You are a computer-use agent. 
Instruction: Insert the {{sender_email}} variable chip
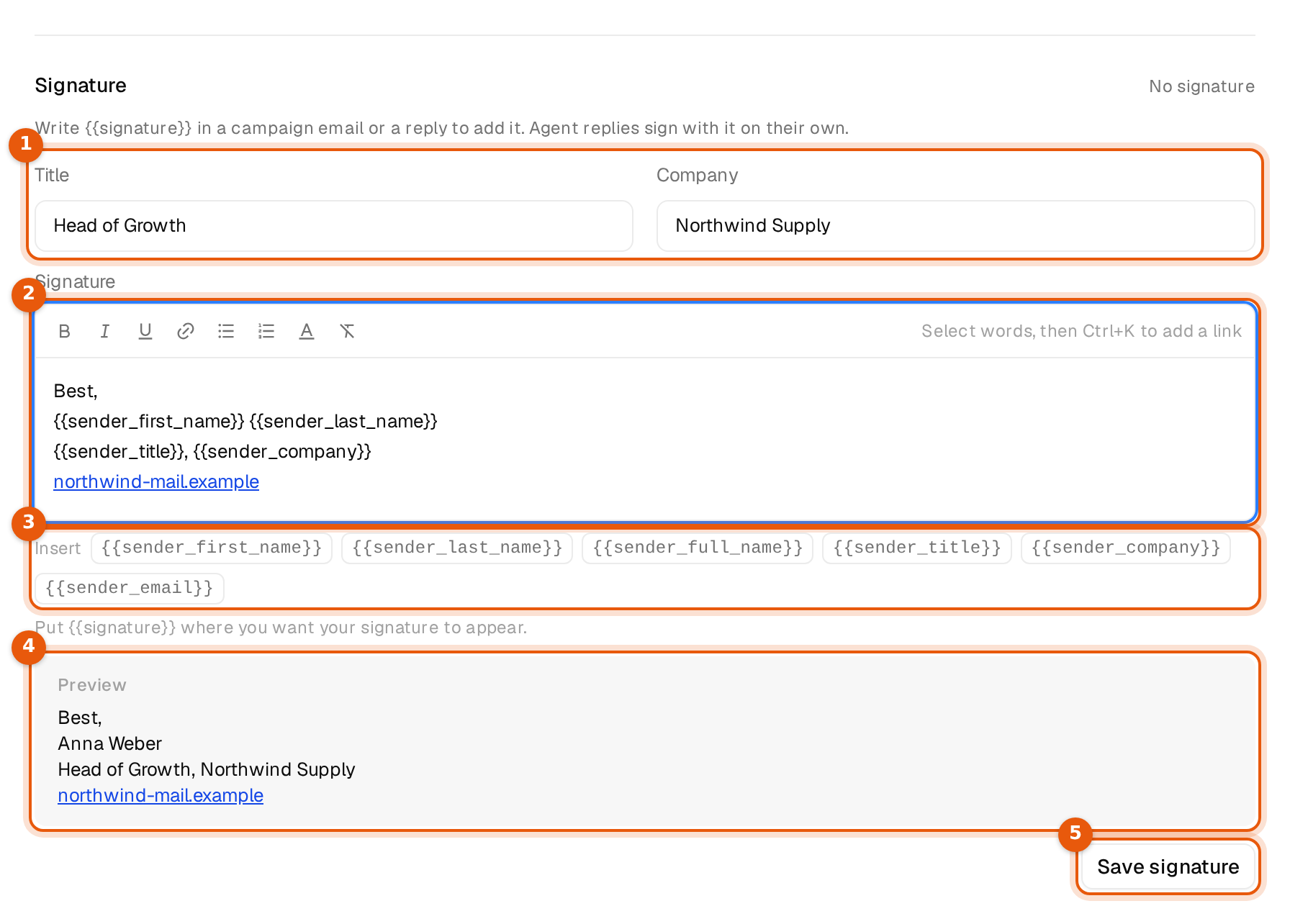(130, 588)
